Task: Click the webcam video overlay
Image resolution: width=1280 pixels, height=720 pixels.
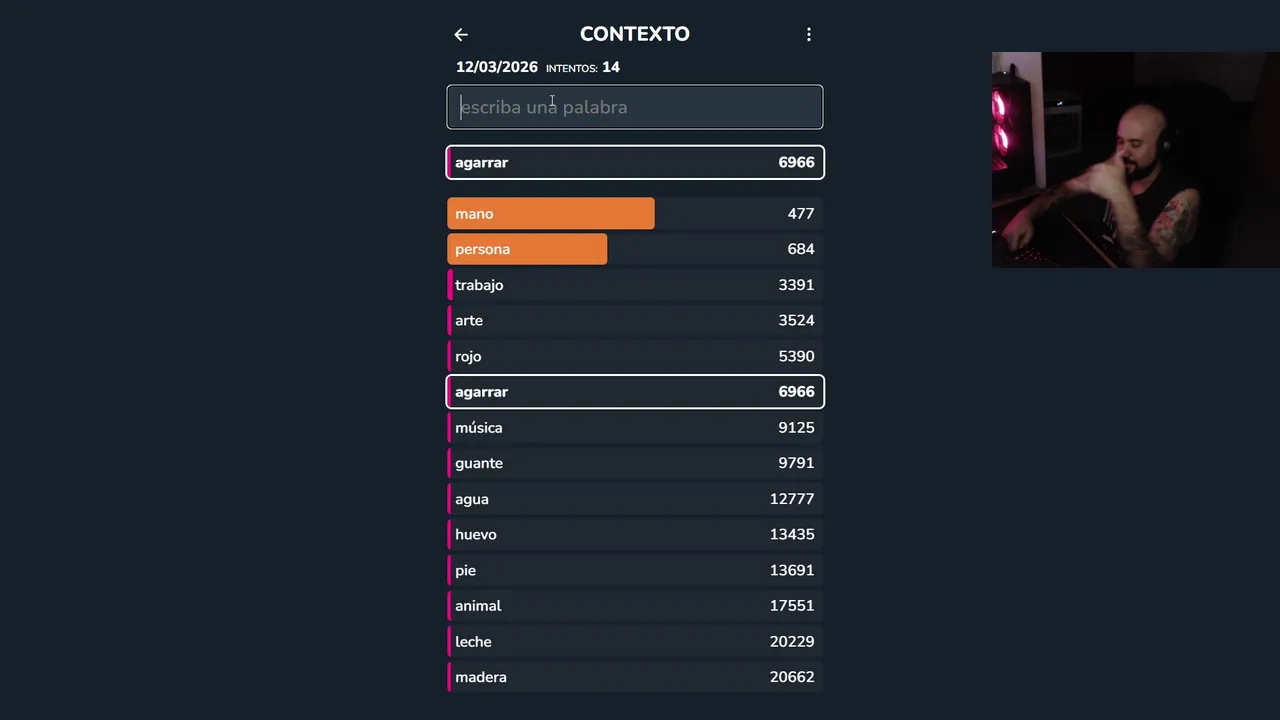Action: (1135, 160)
